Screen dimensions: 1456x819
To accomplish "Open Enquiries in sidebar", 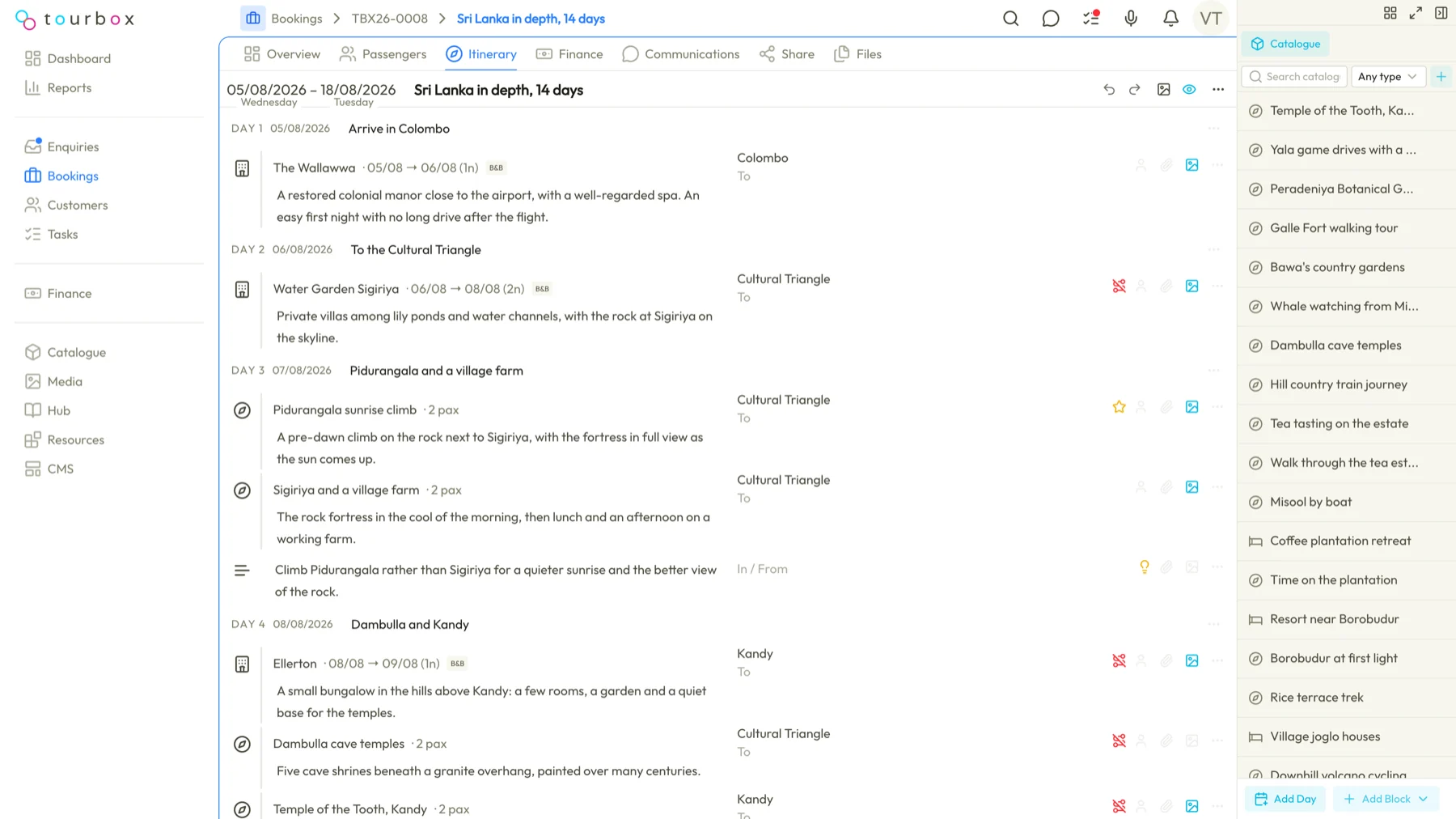I will click(x=61, y=146).
